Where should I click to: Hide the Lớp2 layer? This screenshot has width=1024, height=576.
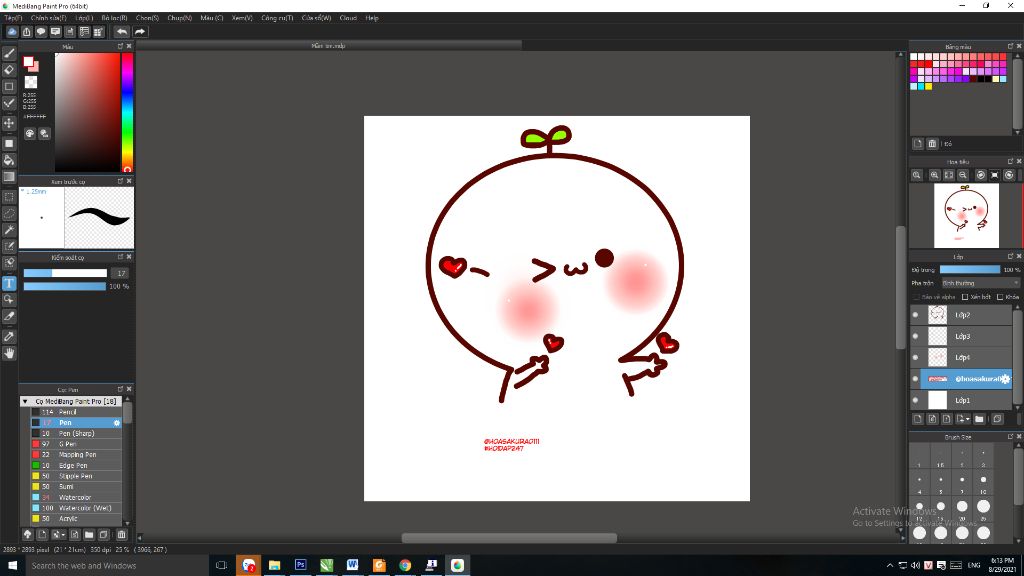tap(915, 315)
